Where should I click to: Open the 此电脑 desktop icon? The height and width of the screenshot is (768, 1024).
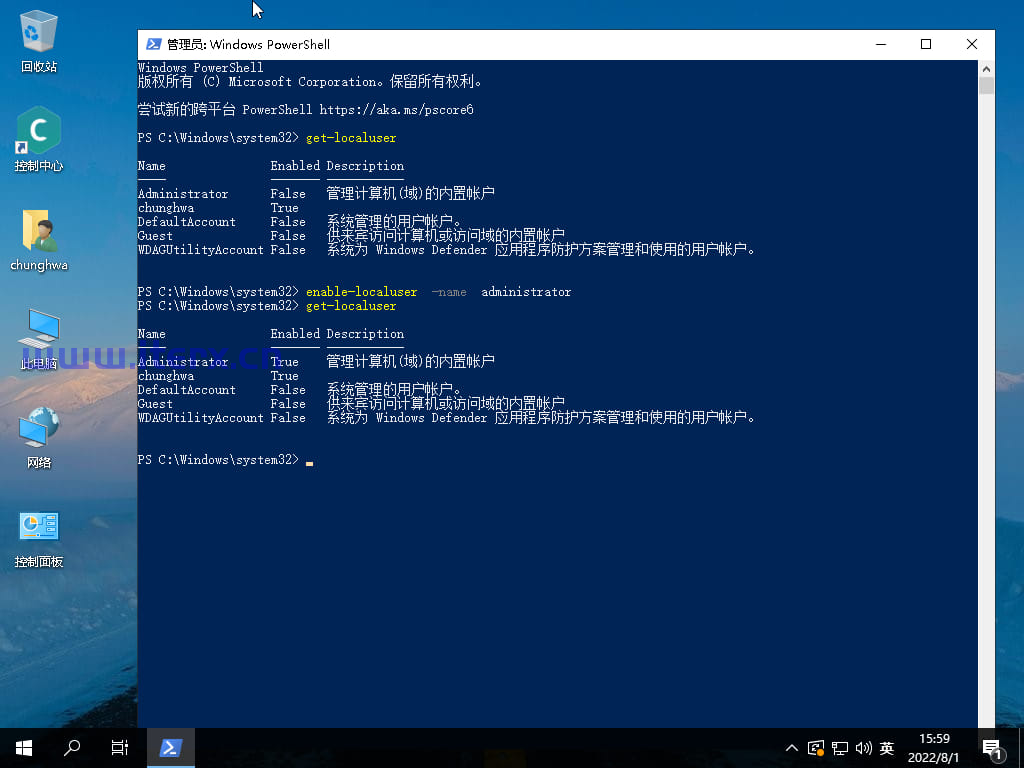(x=39, y=340)
